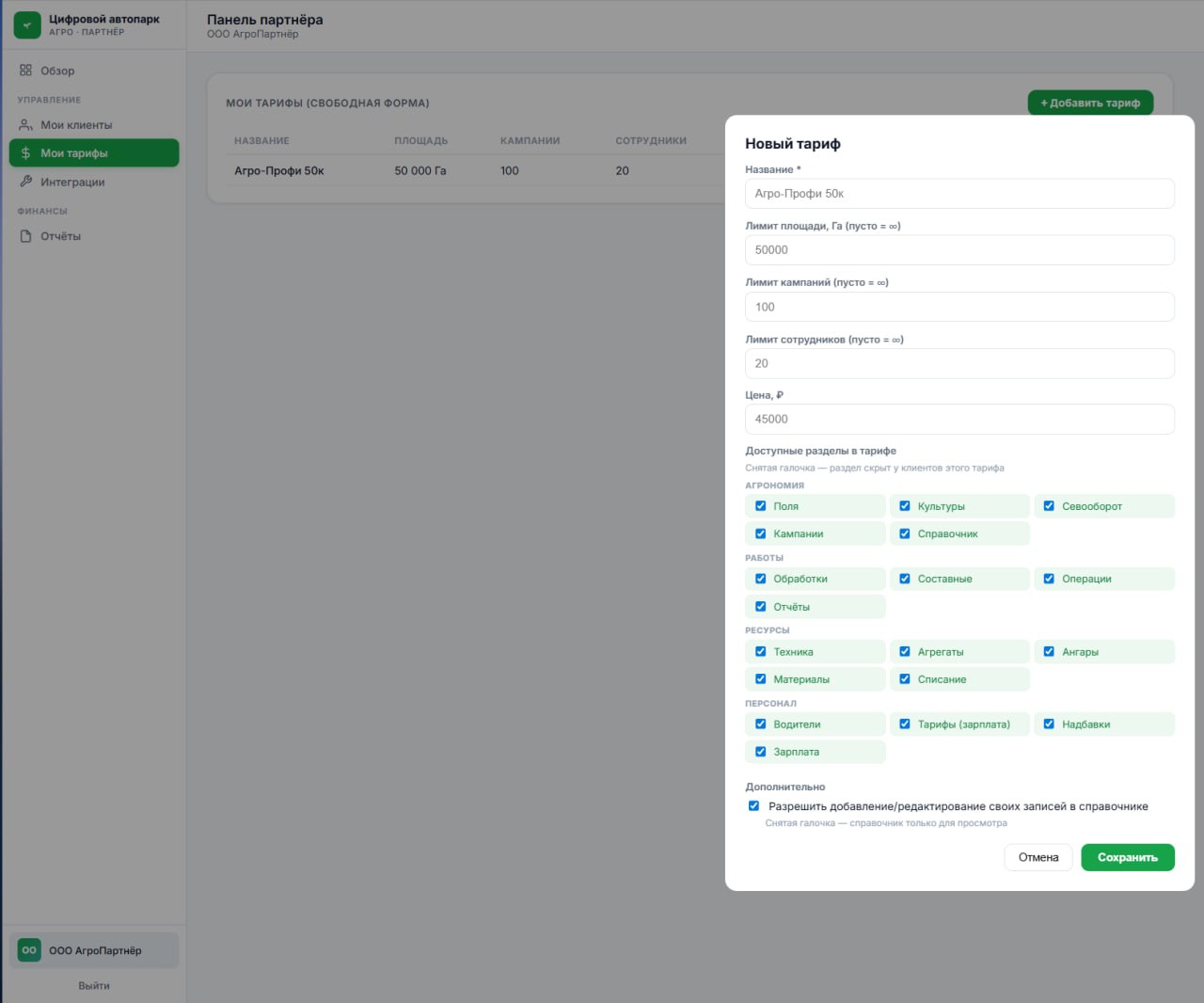Disable the Тарифы (зарплата) checkbox
This screenshot has width=1204, height=1003.
point(905,724)
